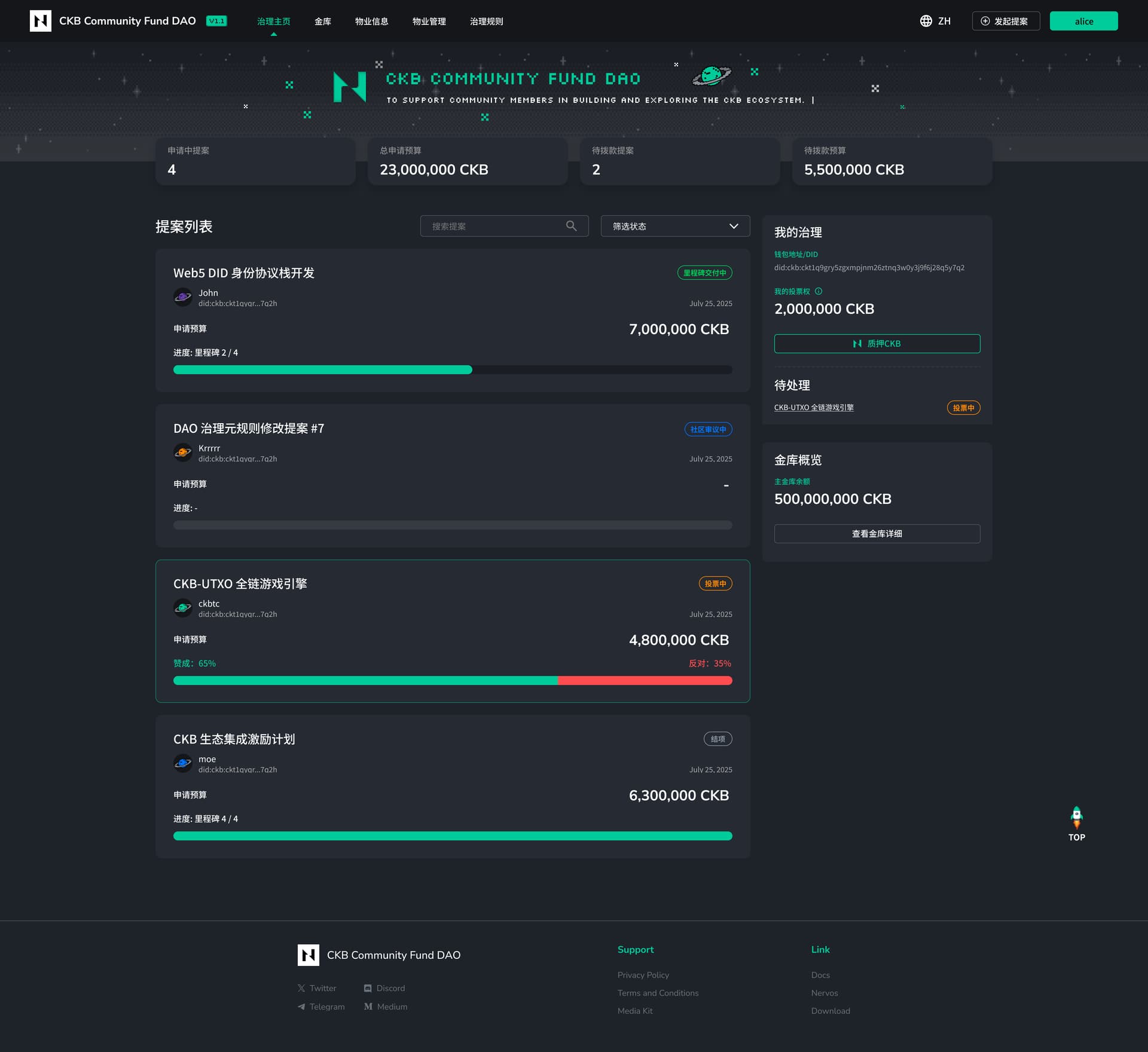This screenshot has height=1052, width=1148.
Task: Click the CKB-UTXO voting progress bar
Action: pos(453,680)
